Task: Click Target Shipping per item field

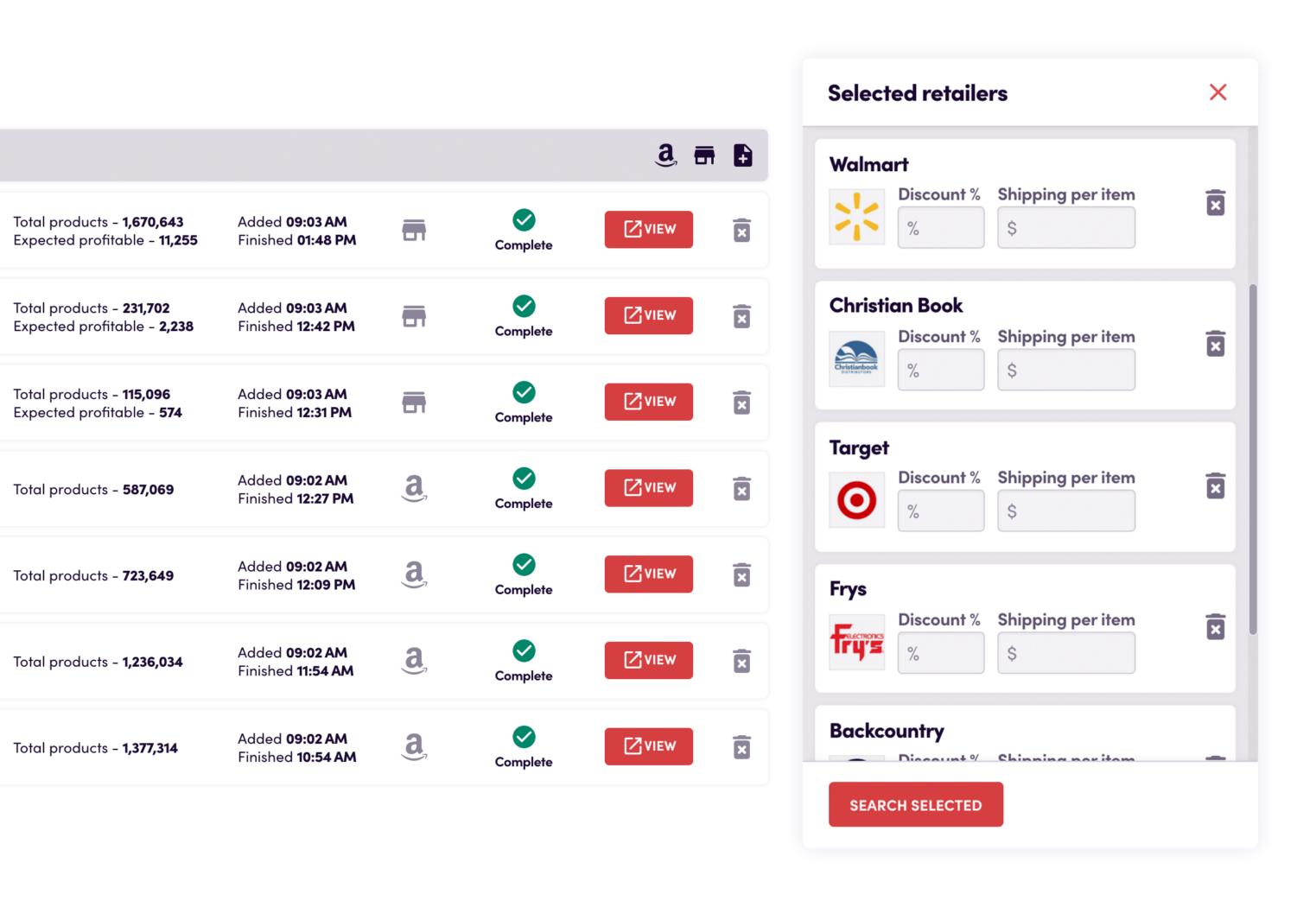Action: coord(1065,511)
